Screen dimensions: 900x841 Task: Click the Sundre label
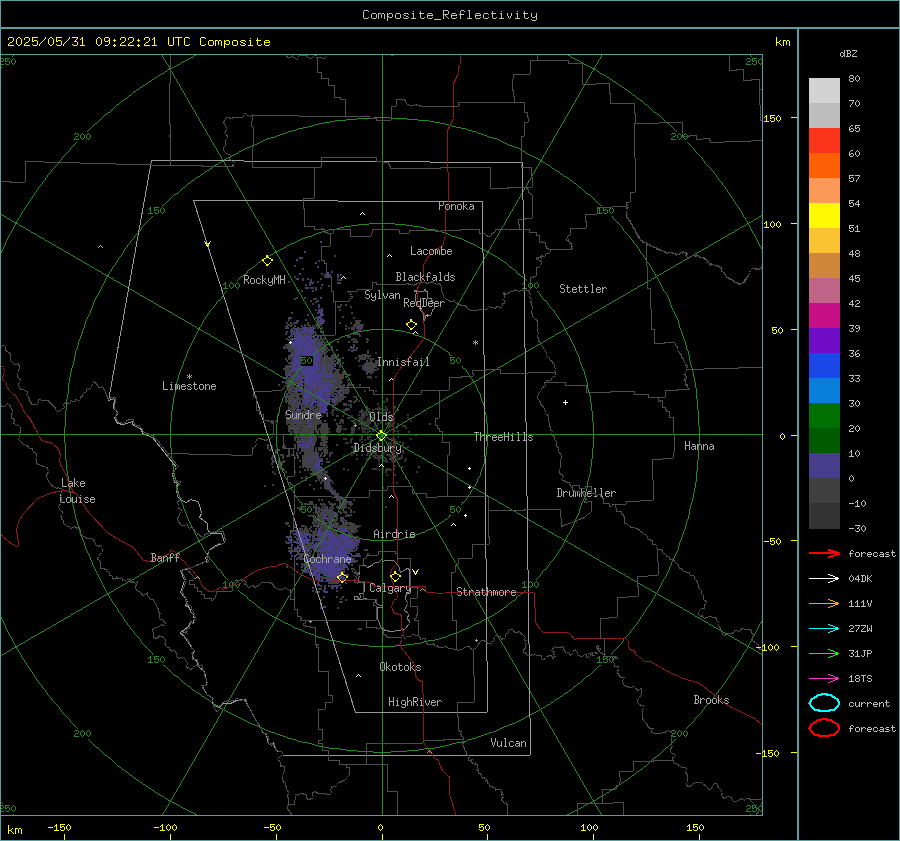(x=303, y=414)
